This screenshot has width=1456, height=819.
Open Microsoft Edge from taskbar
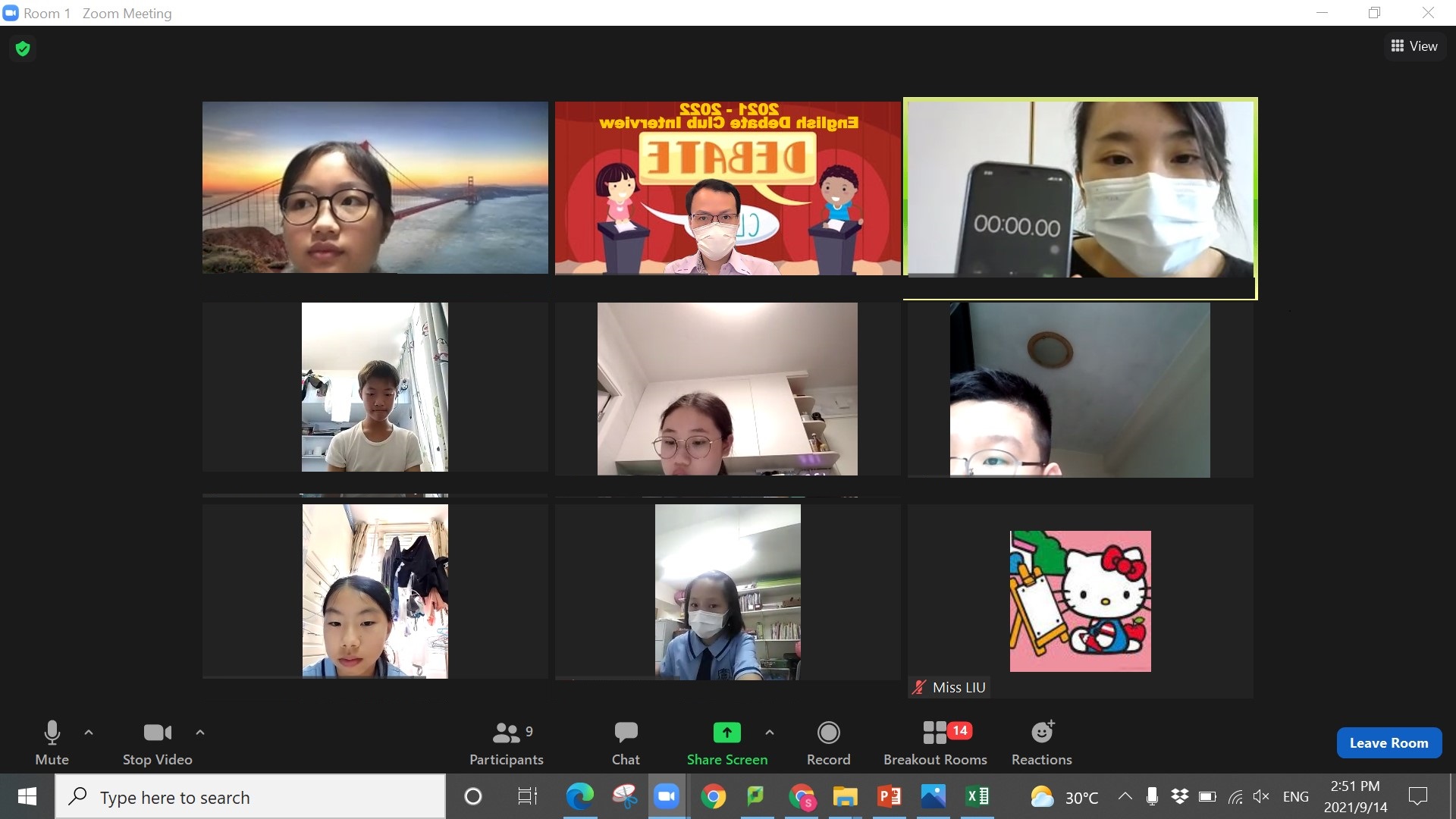coord(579,796)
